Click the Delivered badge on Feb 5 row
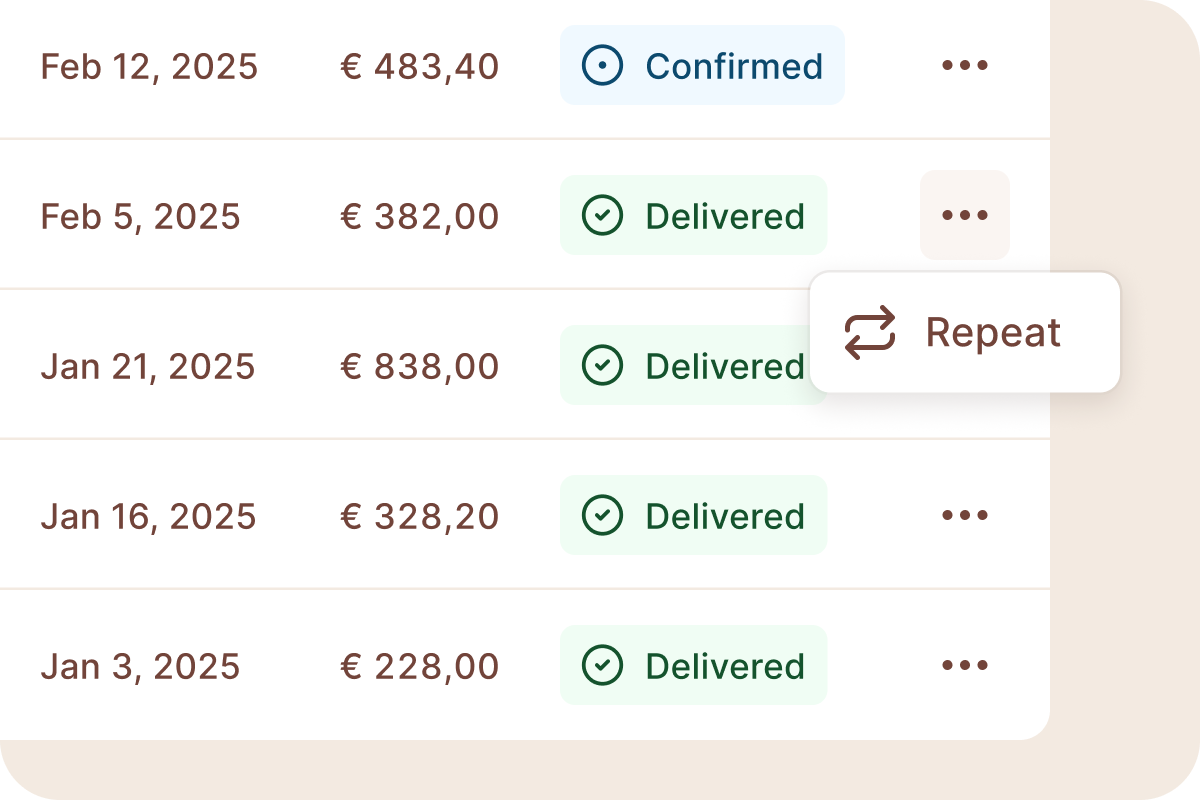The image size is (1200, 800). (x=693, y=215)
